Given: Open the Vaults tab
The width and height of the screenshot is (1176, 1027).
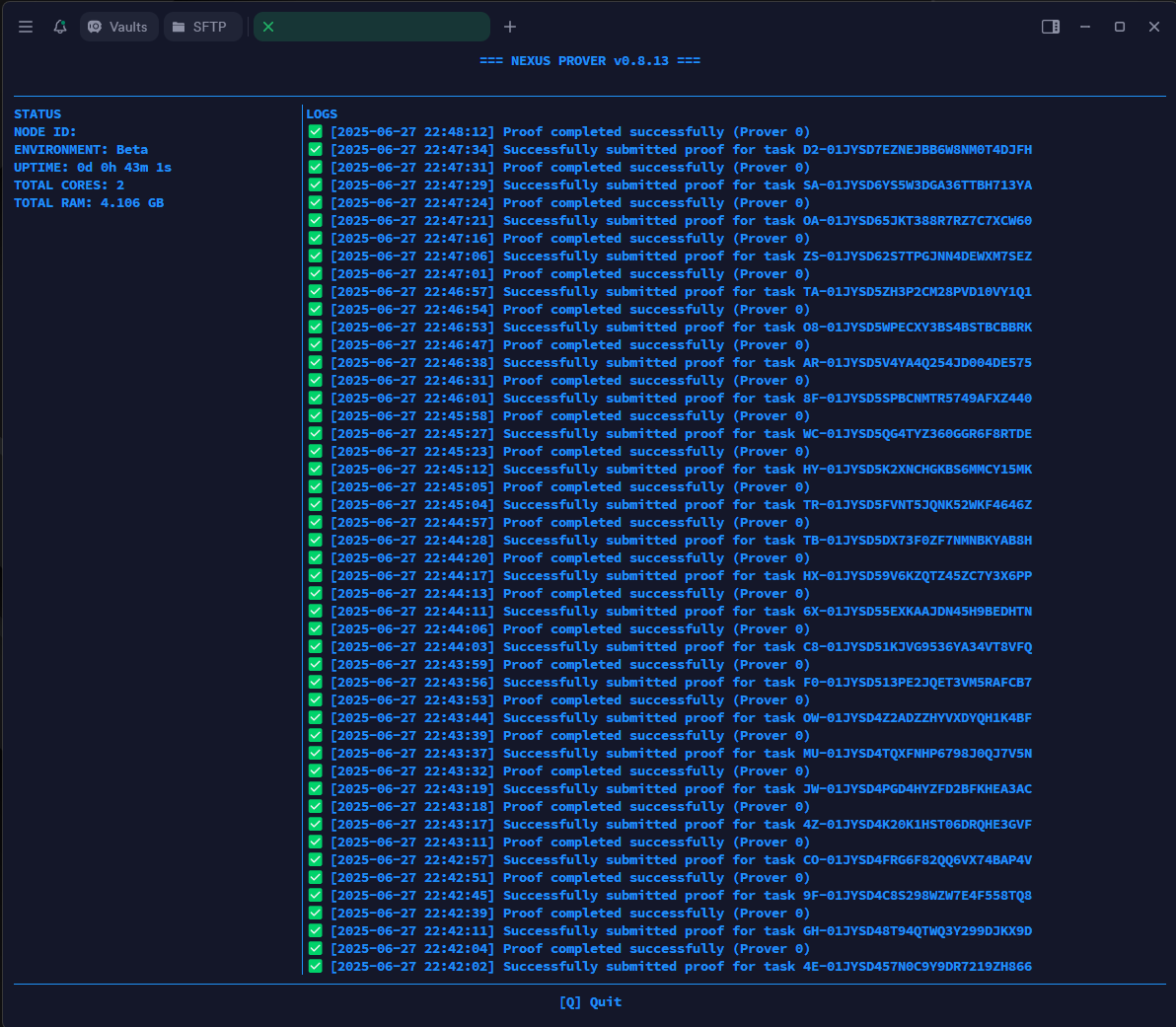Looking at the screenshot, I should 118,27.
